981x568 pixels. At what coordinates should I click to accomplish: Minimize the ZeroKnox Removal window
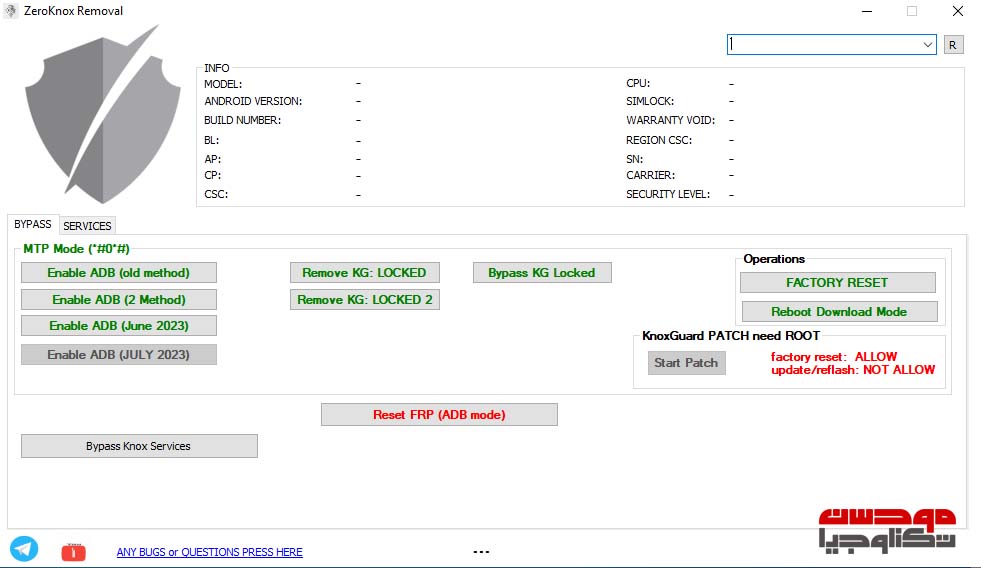(x=867, y=11)
